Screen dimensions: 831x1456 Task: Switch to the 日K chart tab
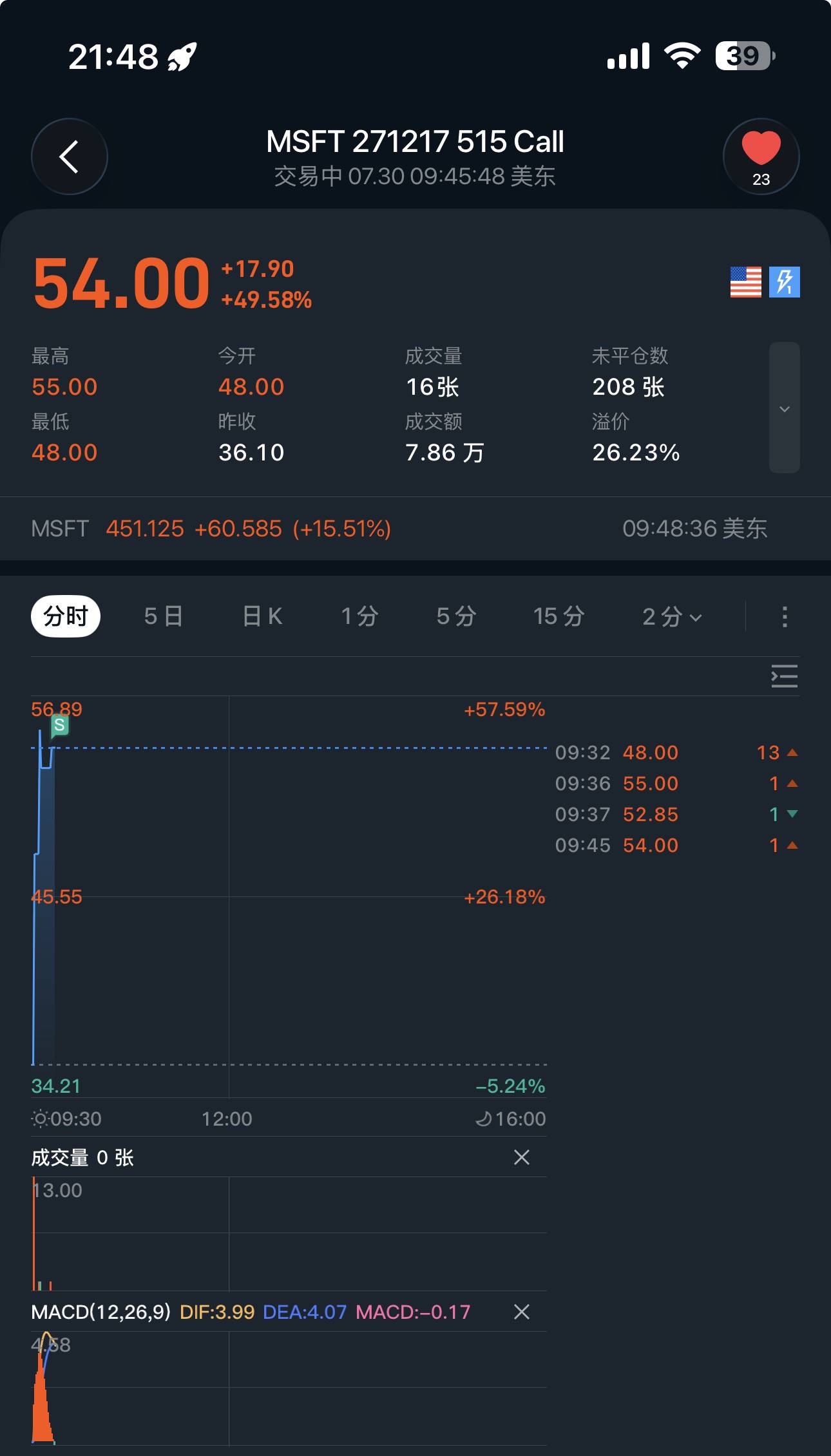pyautogui.click(x=262, y=616)
